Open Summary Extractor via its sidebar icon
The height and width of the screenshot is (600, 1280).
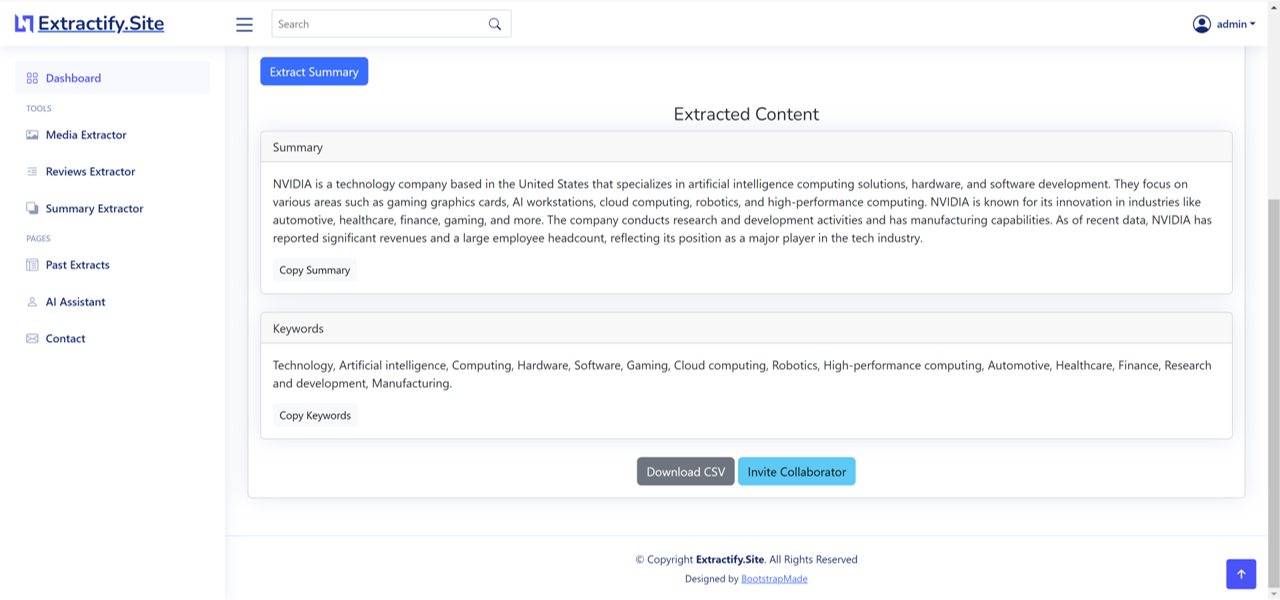[31, 208]
